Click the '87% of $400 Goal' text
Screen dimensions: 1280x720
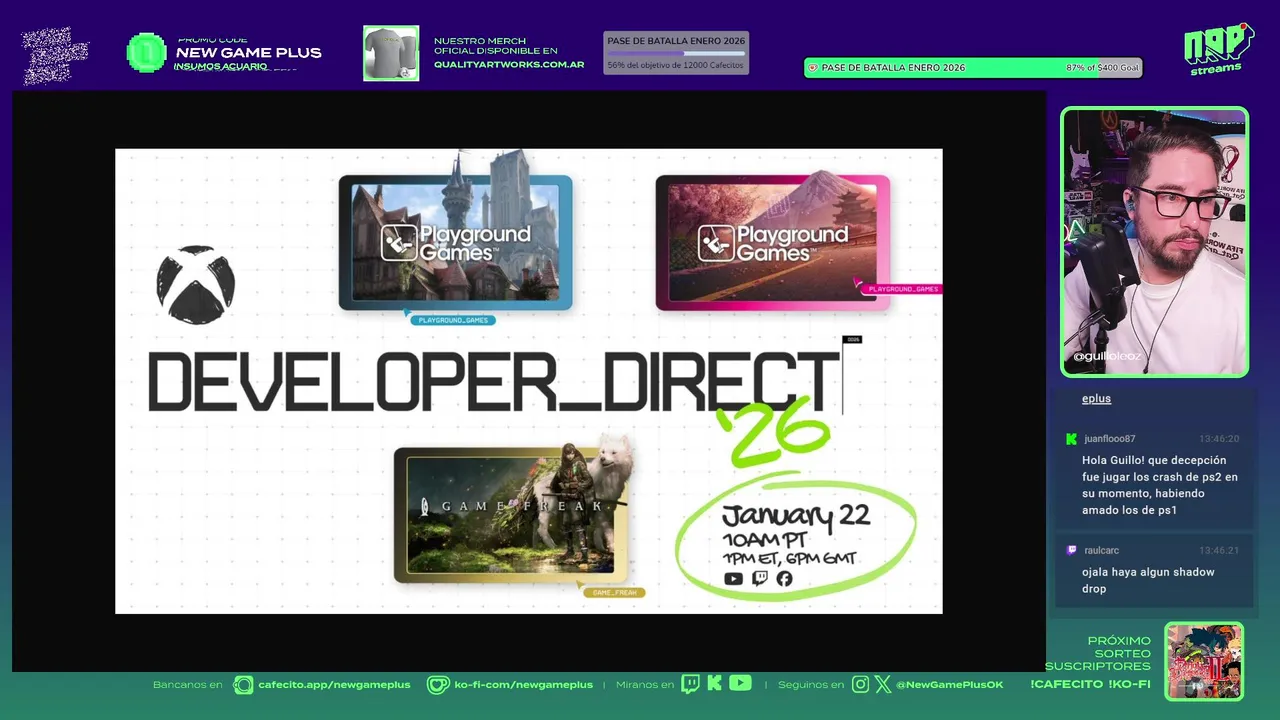point(1102,68)
